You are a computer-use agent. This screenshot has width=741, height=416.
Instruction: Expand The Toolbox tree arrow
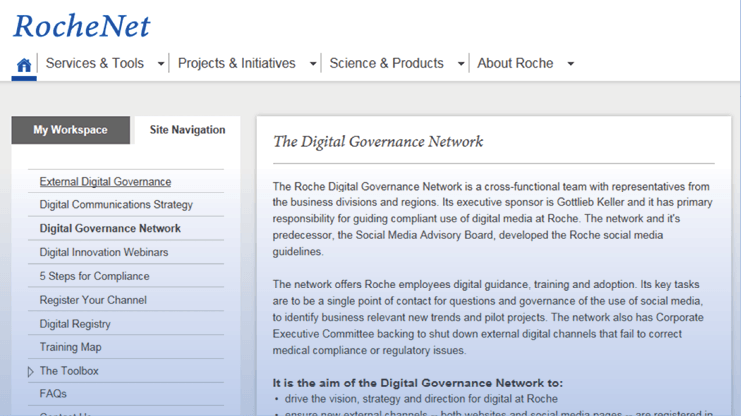[31, 372]
